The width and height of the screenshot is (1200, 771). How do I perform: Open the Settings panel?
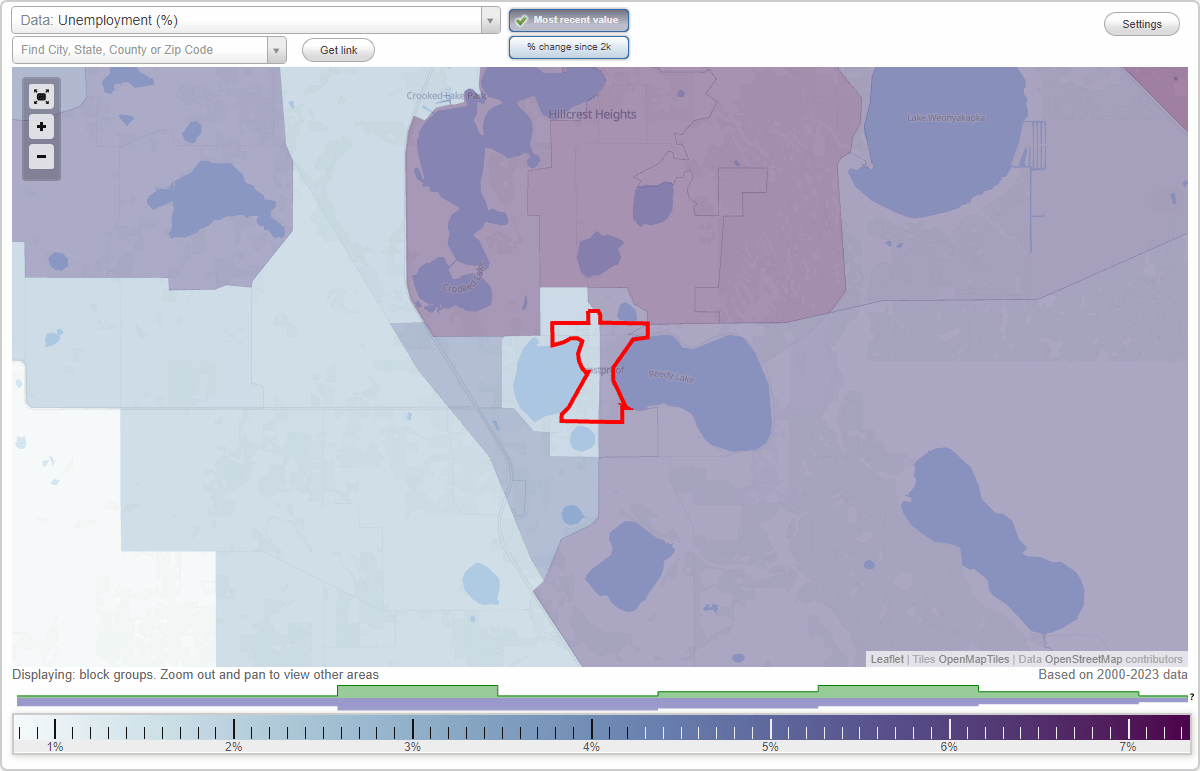pos(1141,24)
